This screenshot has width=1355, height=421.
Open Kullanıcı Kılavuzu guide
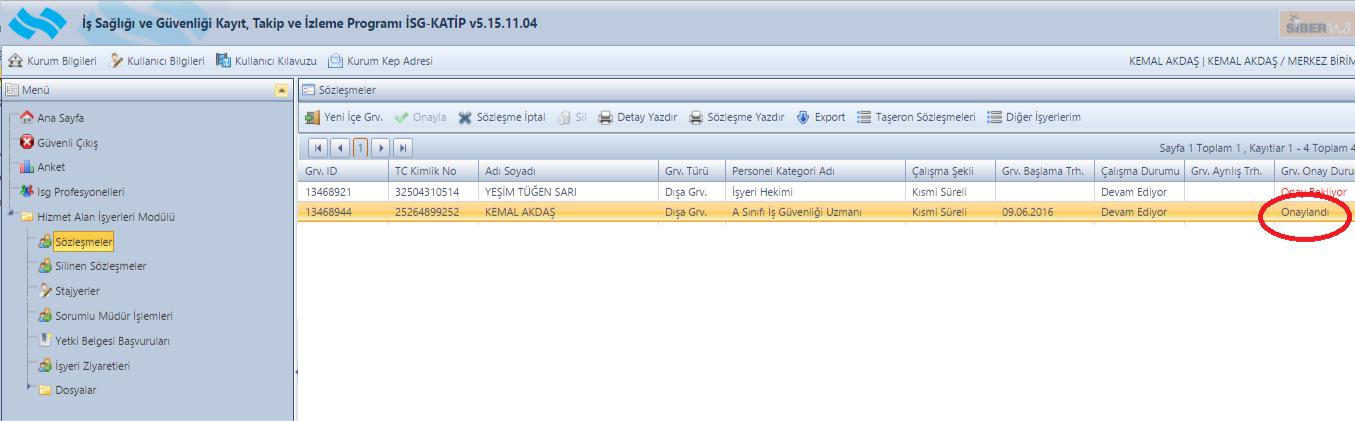(x=266, y=61)
